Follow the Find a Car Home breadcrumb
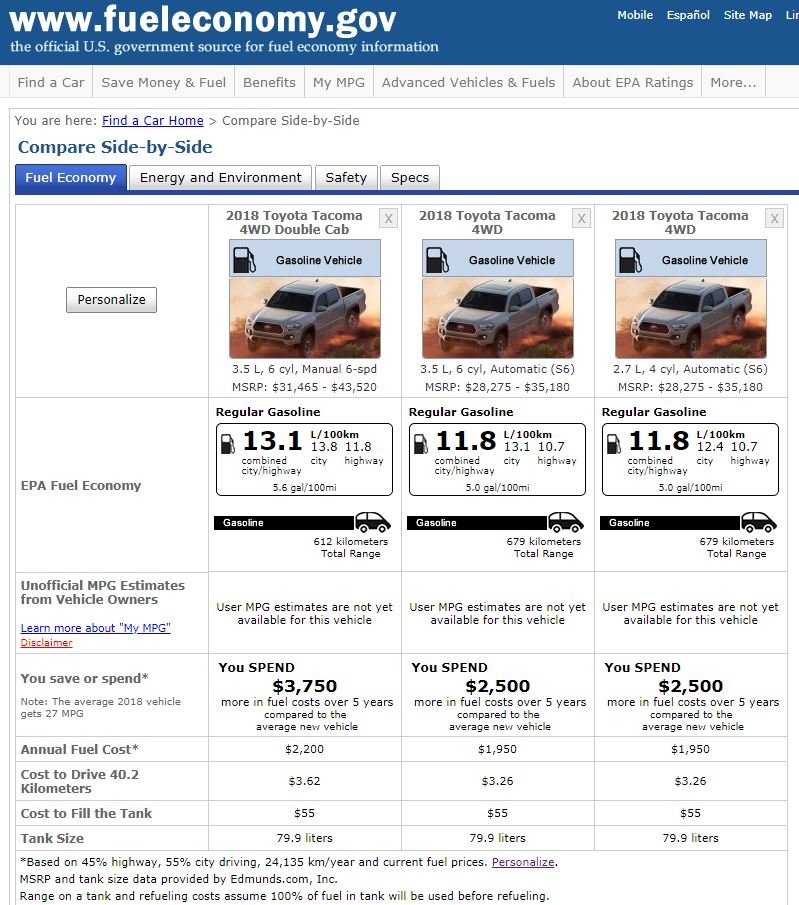The width and height of the screenshot is (799, 905). (152, 121)
